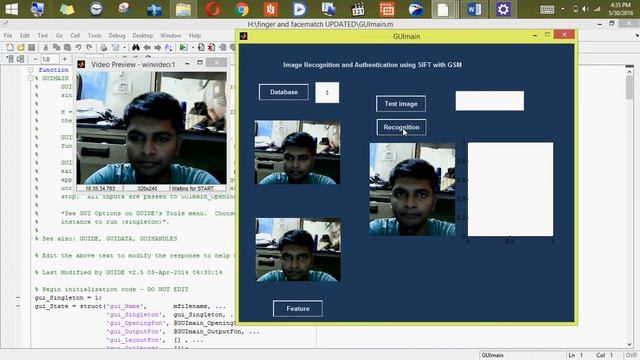Collapse the GUIMAIN comment fold marker
The width and height of the screenshot is (640, 360).
pyautogui.click(x=31, y=78)
